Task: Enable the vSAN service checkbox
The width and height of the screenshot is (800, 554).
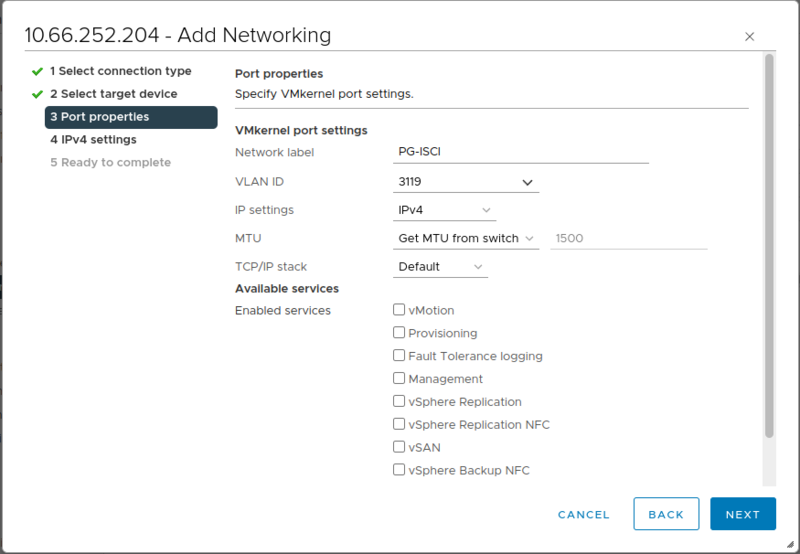Action: [x=399, y=448]
